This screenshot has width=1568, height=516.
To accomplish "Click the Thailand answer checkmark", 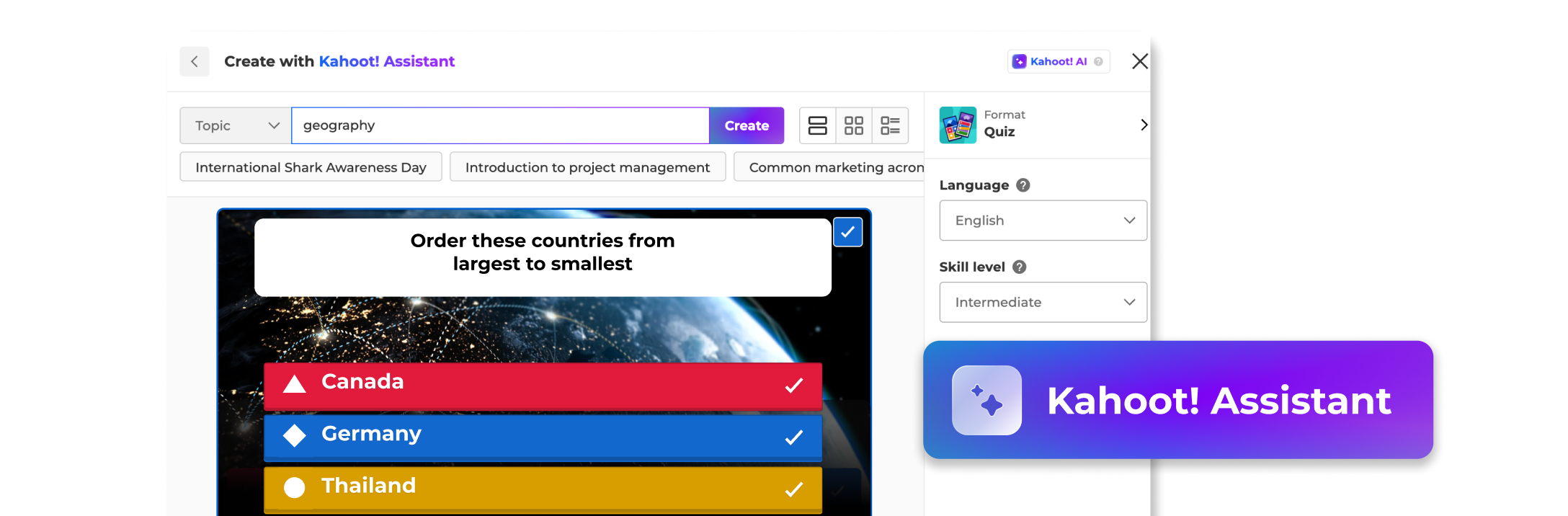I will 794,489.
